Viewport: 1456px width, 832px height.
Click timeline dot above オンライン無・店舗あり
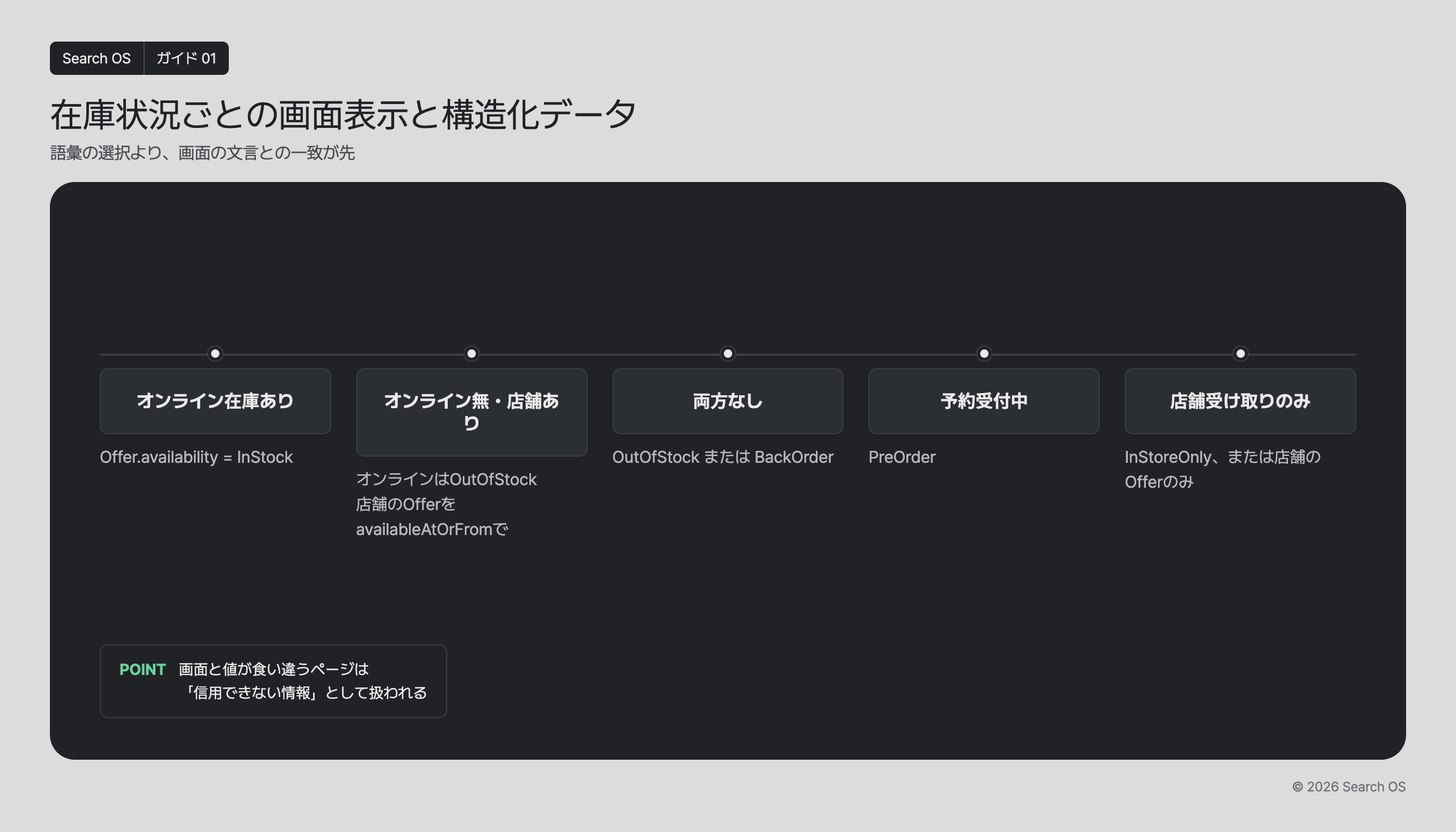[x=472, y=354]
